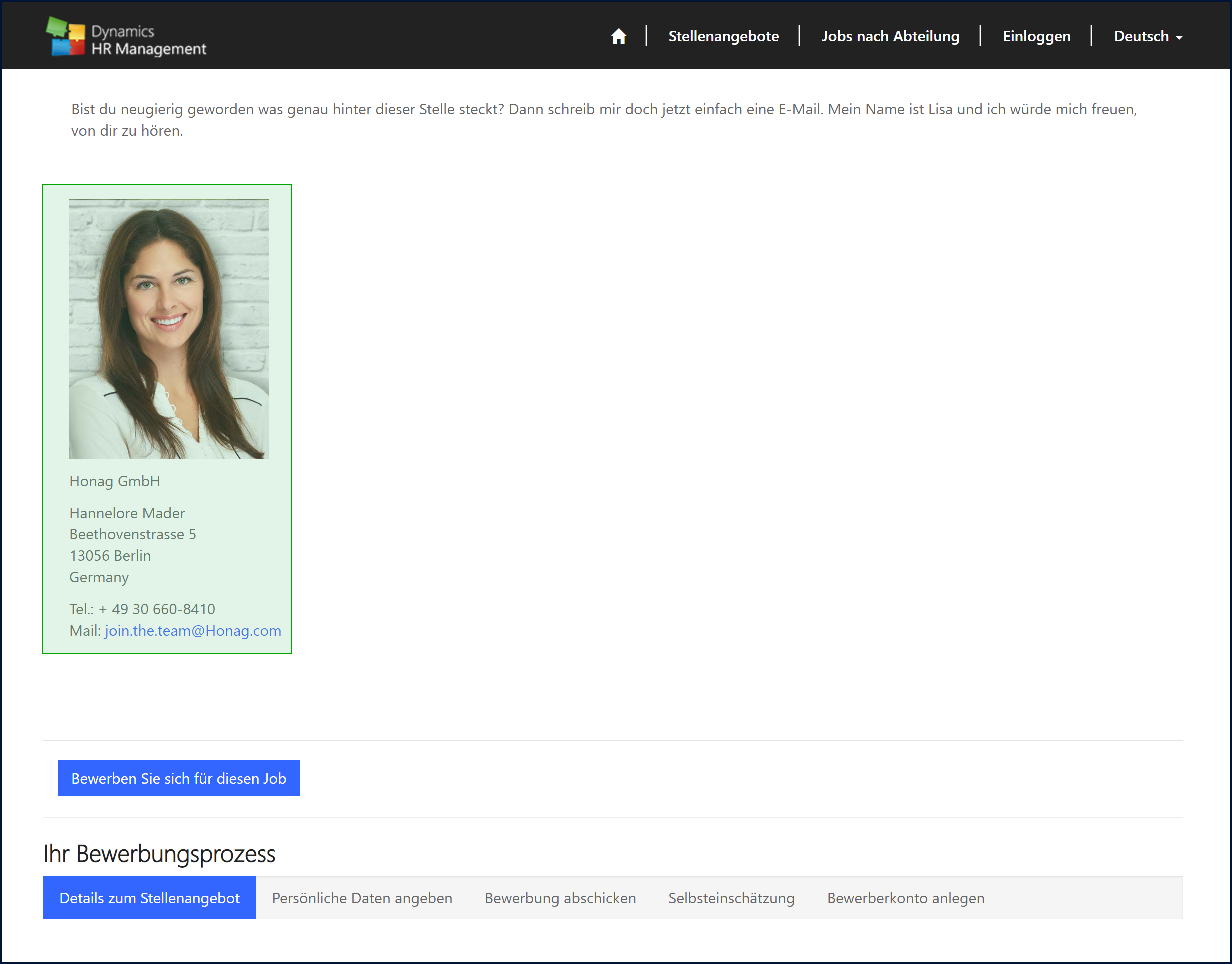1232x964 pixels.
Task: Click the contact person portrait photo
Action: point(169,329)
